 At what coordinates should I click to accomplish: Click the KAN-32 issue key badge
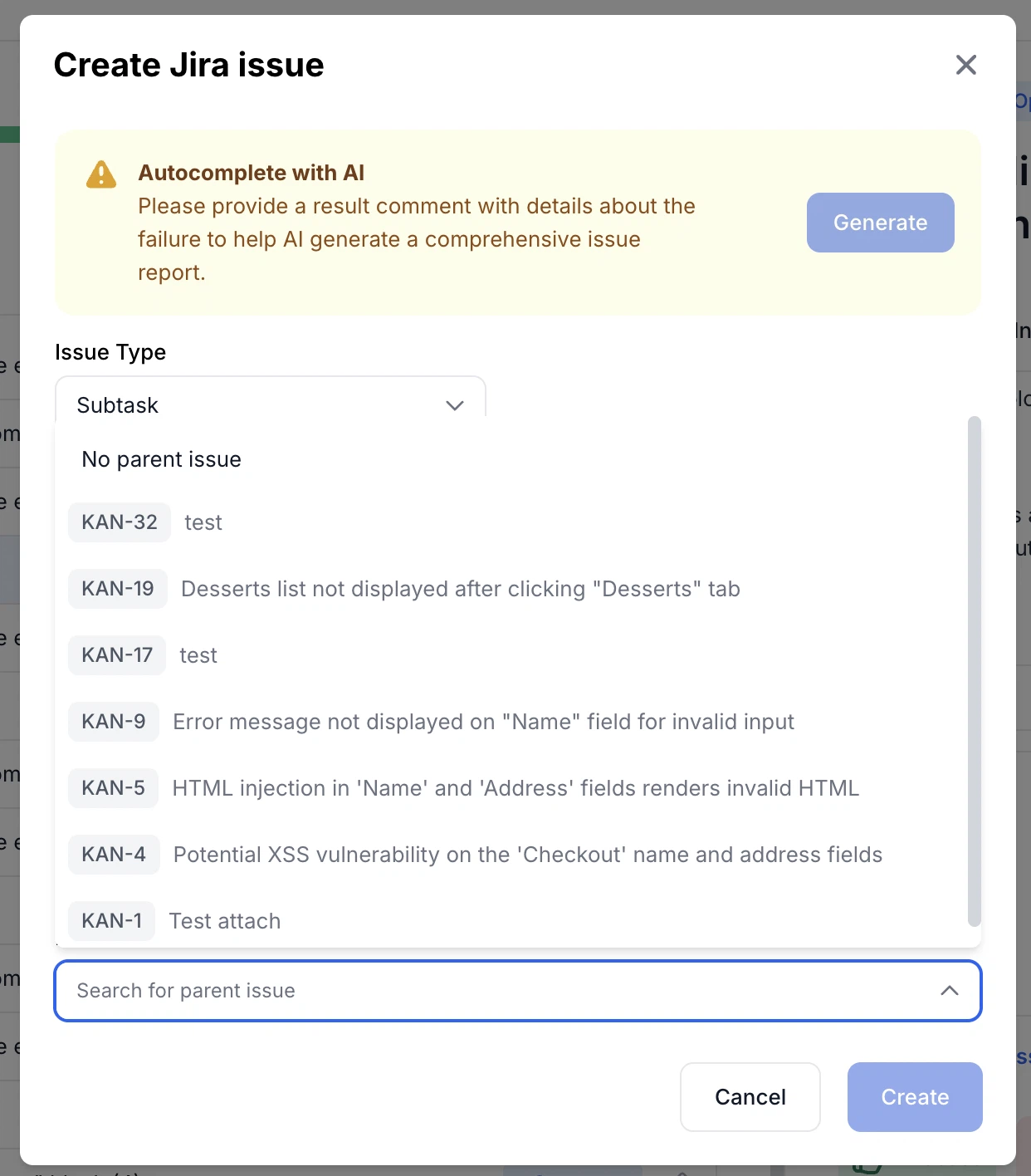pos(119,522)
